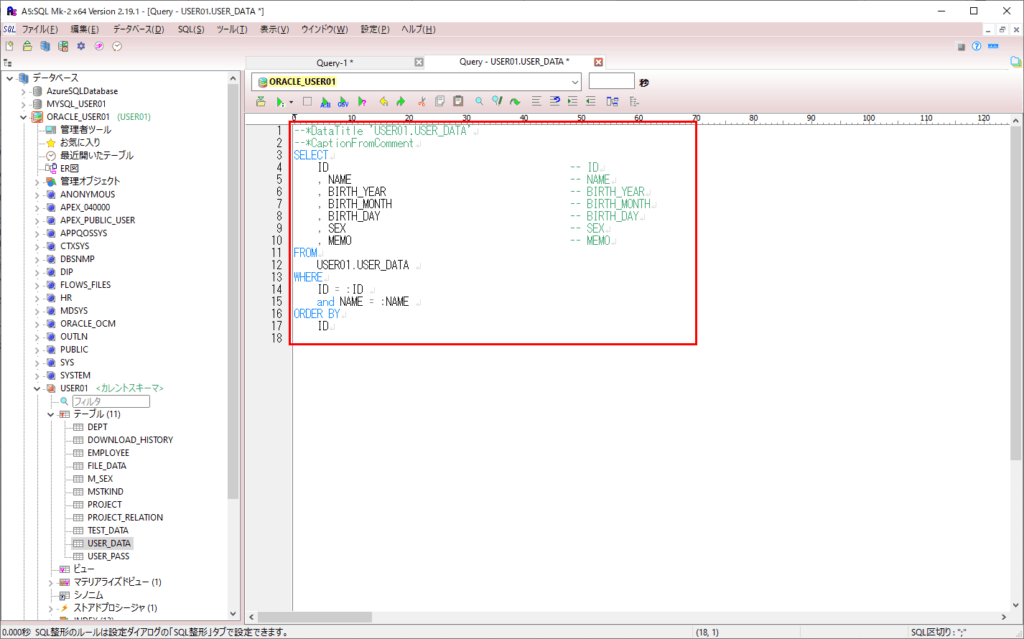The height and width of the screenshot is (639, 1024).
Task: Run the SQL query with the green execute icon
Action: pos(281,101)
